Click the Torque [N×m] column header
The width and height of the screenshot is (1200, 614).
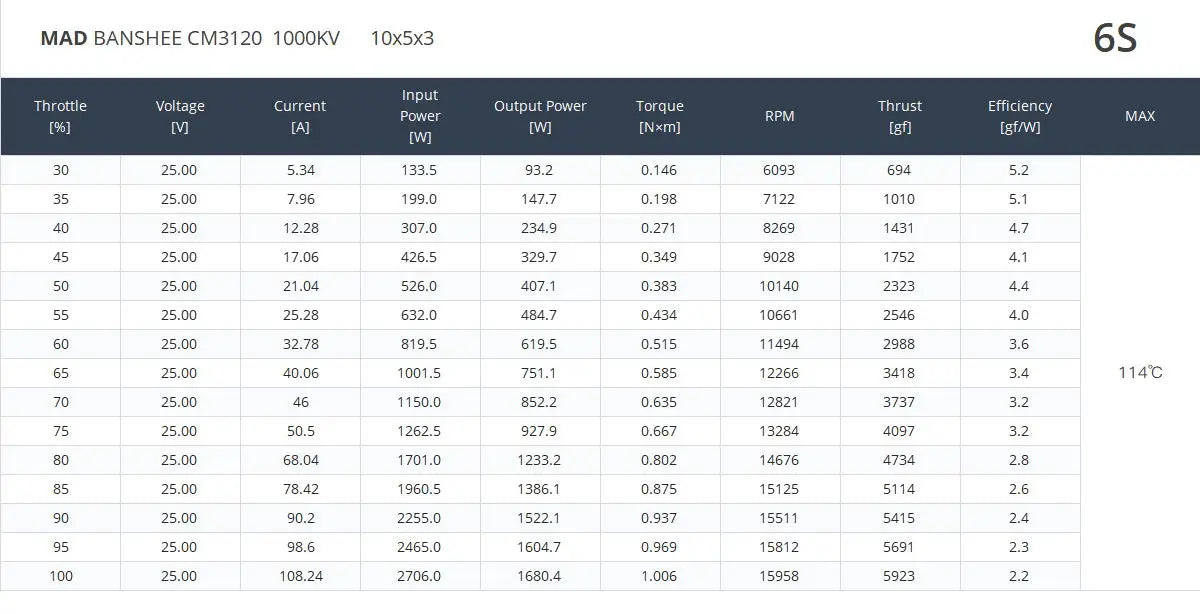coord(660,116)
